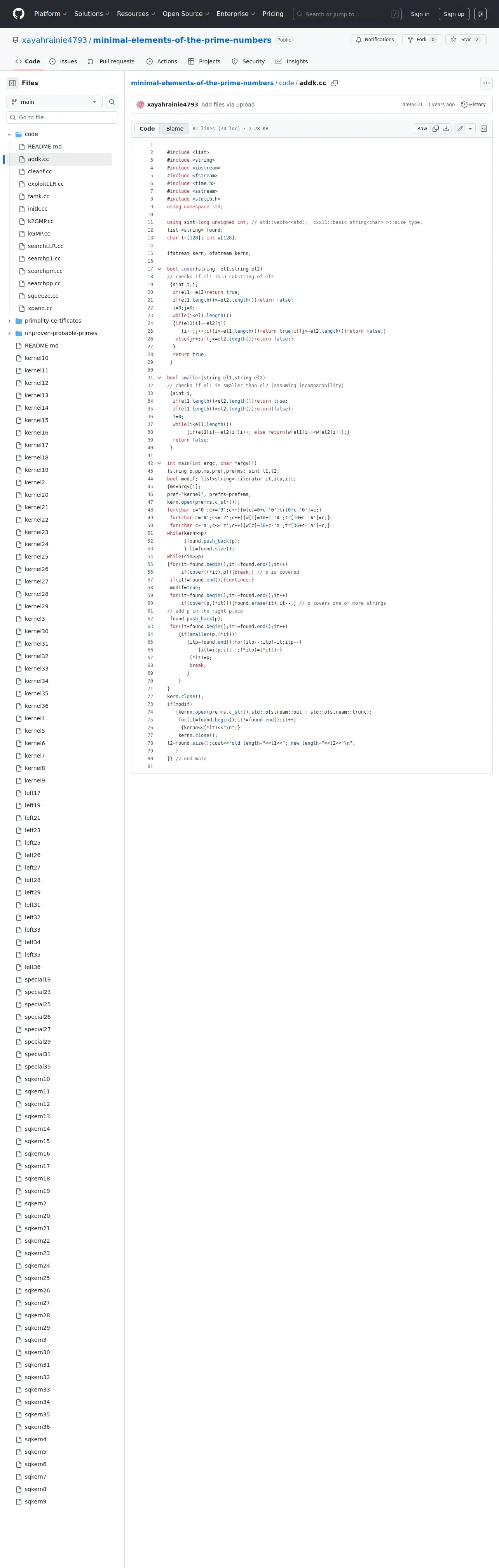Collapse the Files side panel icon
This screenshot has height=1568, width=499.
point(12,83)
